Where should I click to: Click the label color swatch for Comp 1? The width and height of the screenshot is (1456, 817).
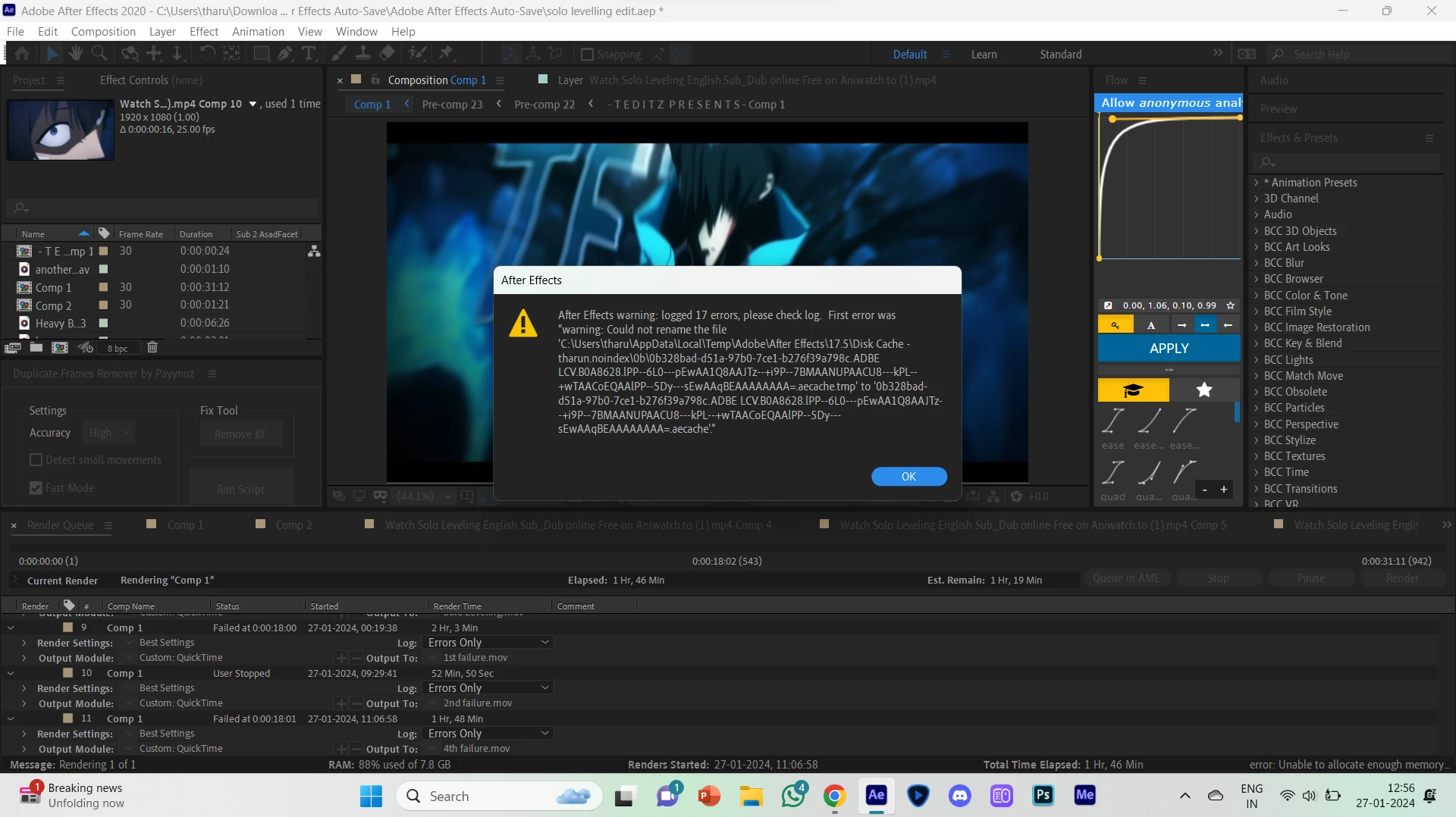(x=104, y=288)
